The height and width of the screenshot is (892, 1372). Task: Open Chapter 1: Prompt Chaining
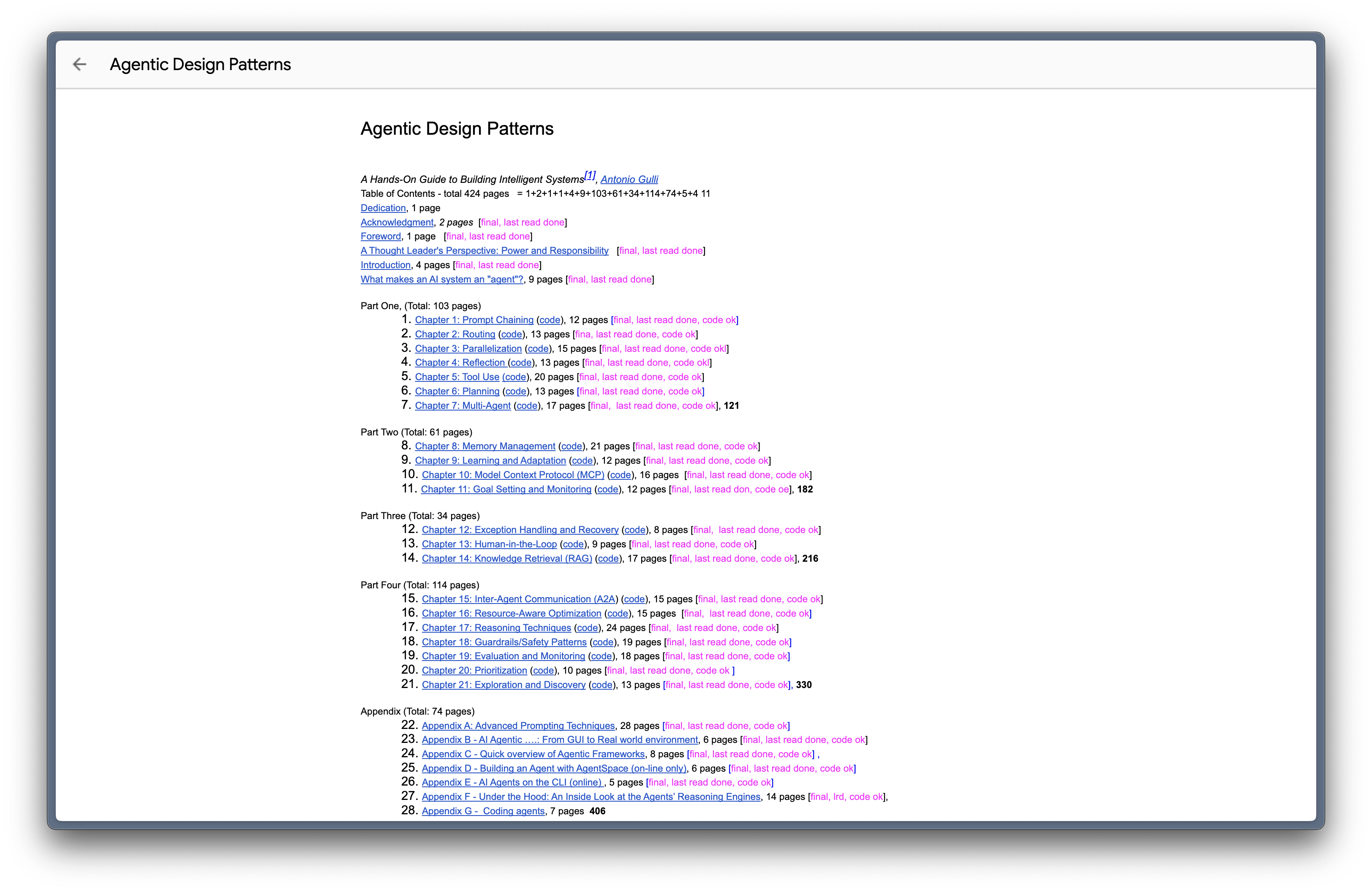(474, 320)
